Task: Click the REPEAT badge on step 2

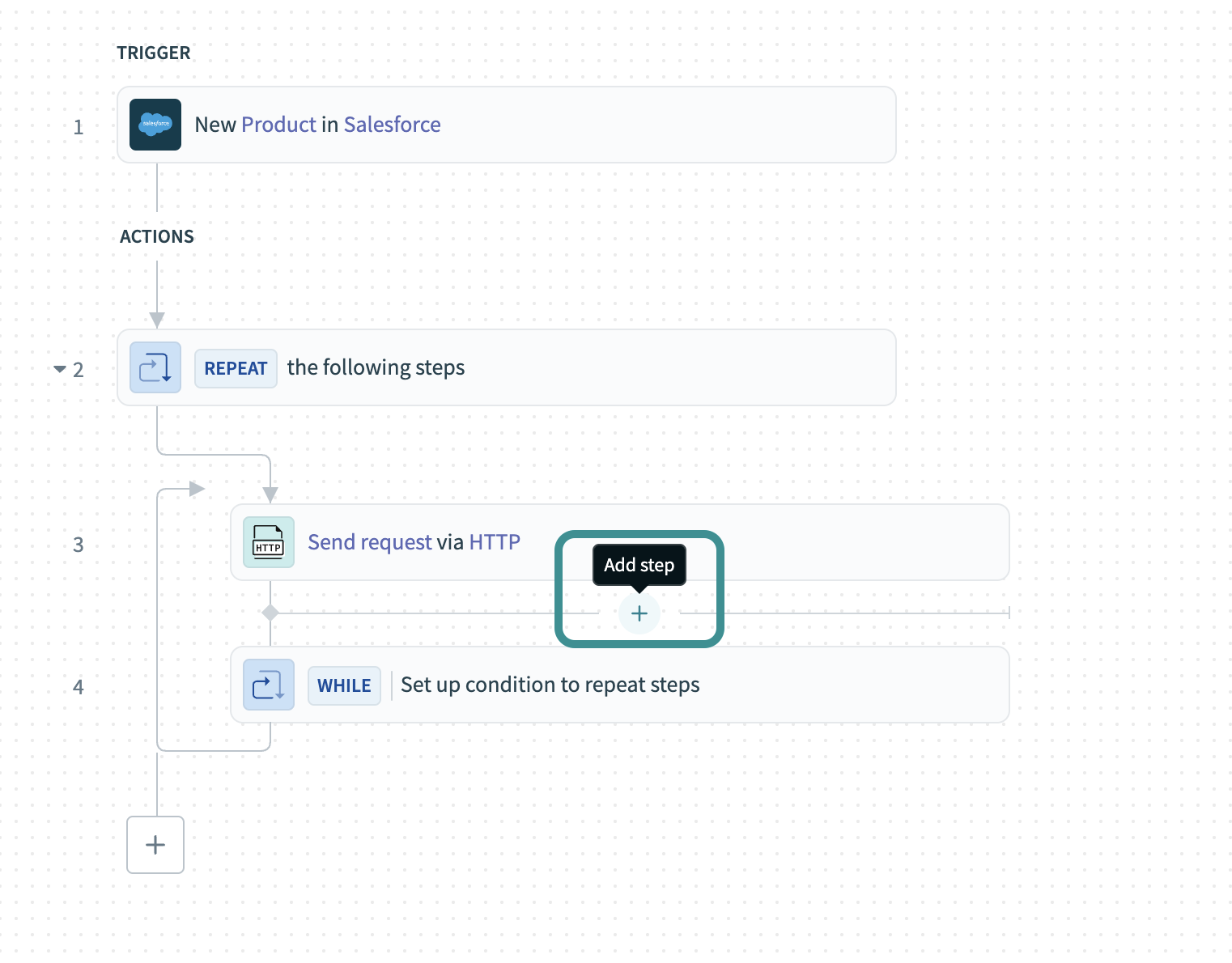Action: (236, 367)
